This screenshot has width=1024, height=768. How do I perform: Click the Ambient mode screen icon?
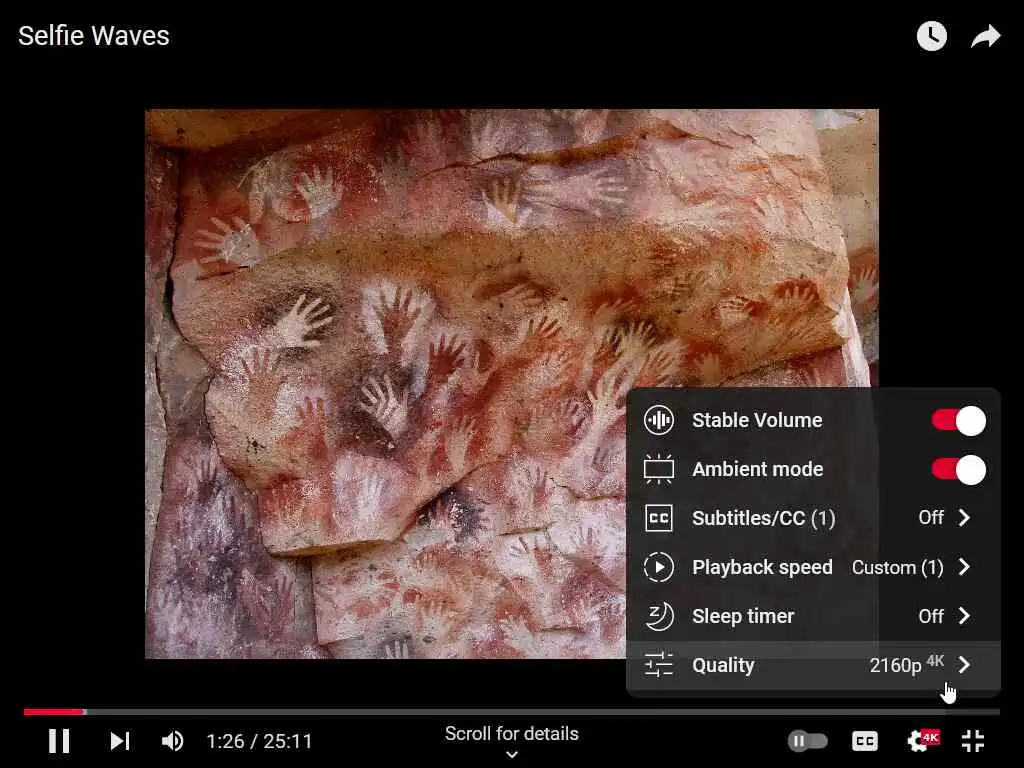(x=658, y=469)
